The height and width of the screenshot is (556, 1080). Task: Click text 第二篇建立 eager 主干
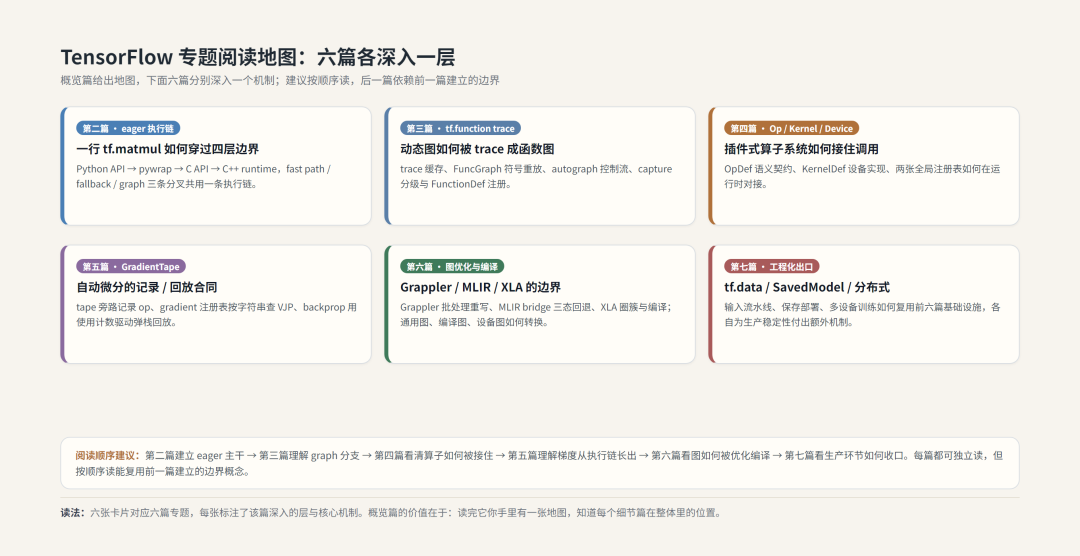195,455
